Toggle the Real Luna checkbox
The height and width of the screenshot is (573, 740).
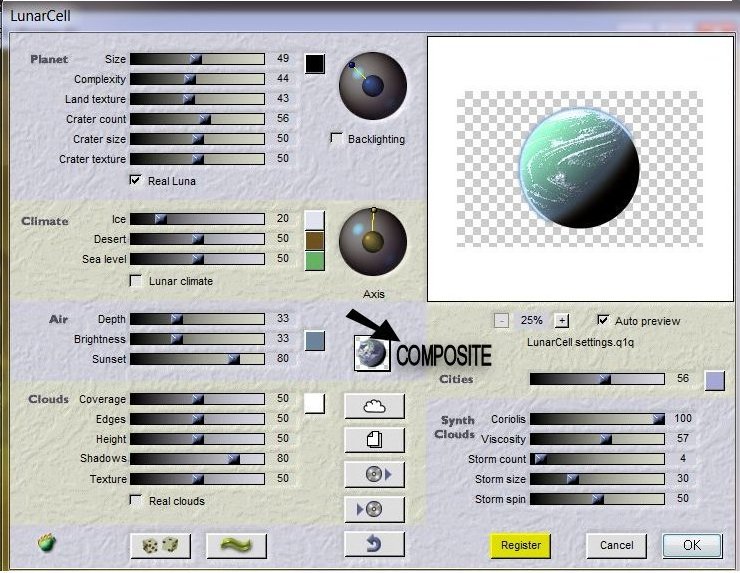[135, 180]
